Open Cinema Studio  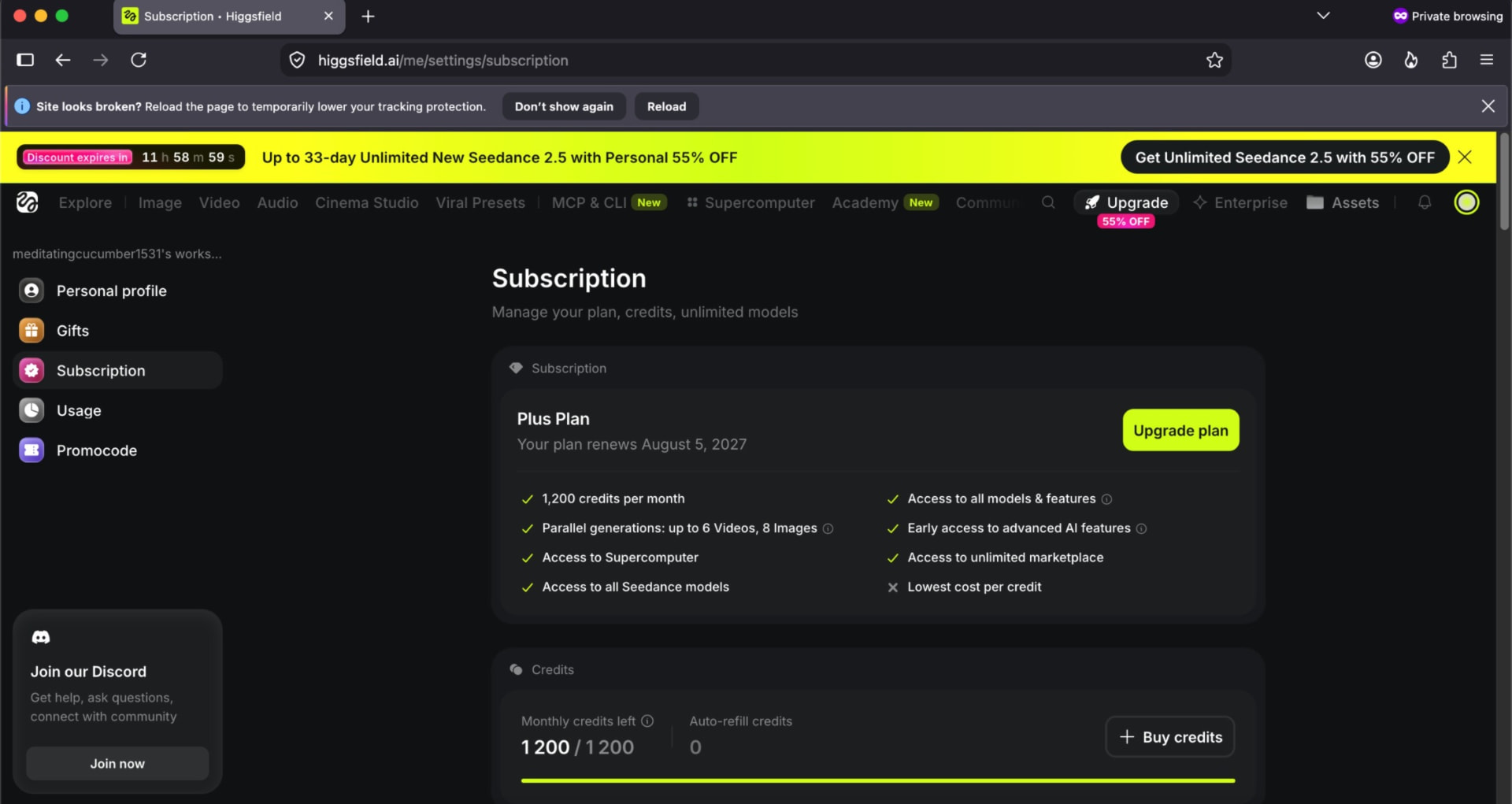[x=367, y=202]
